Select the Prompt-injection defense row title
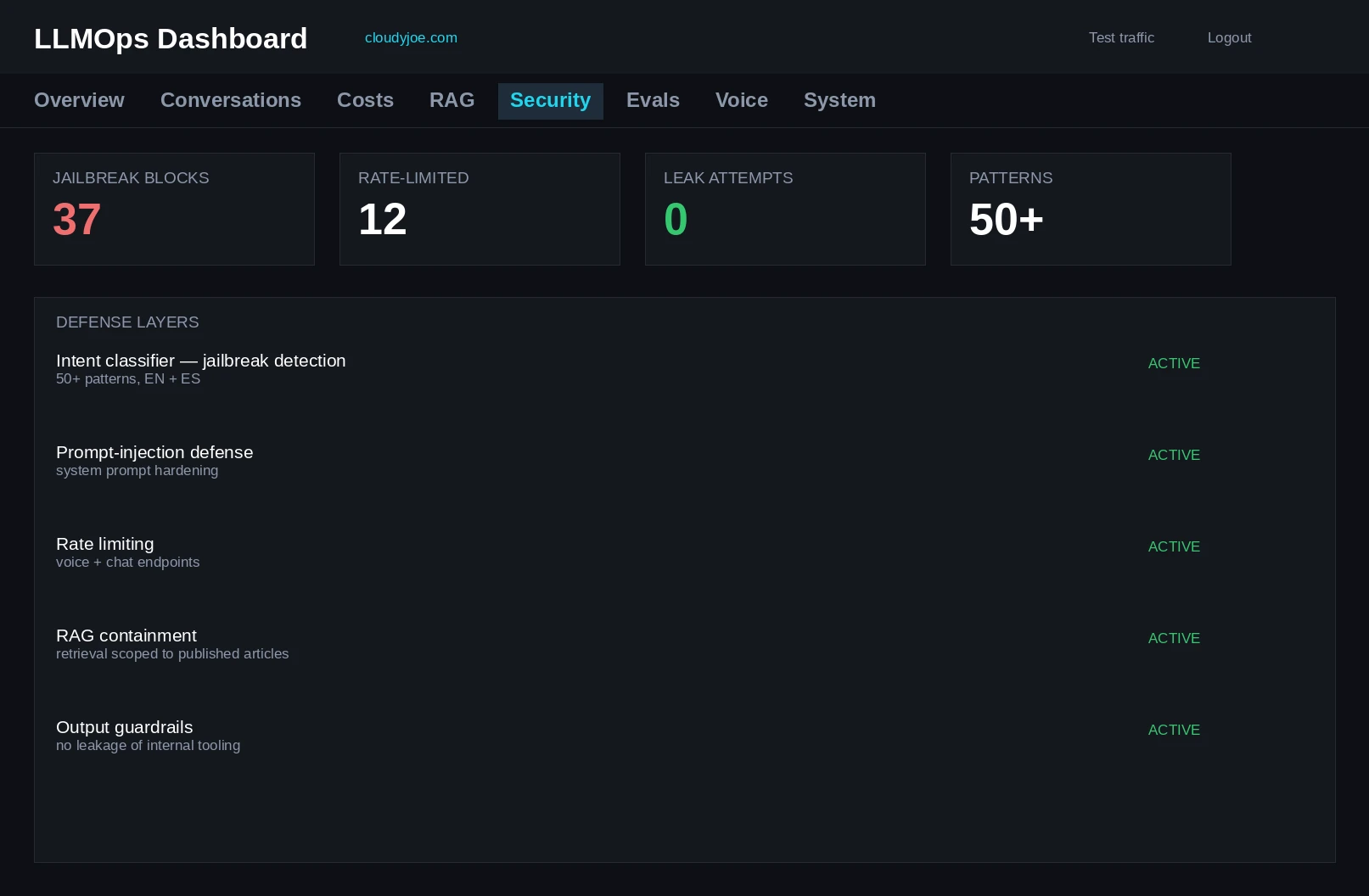 pos(154,452)
